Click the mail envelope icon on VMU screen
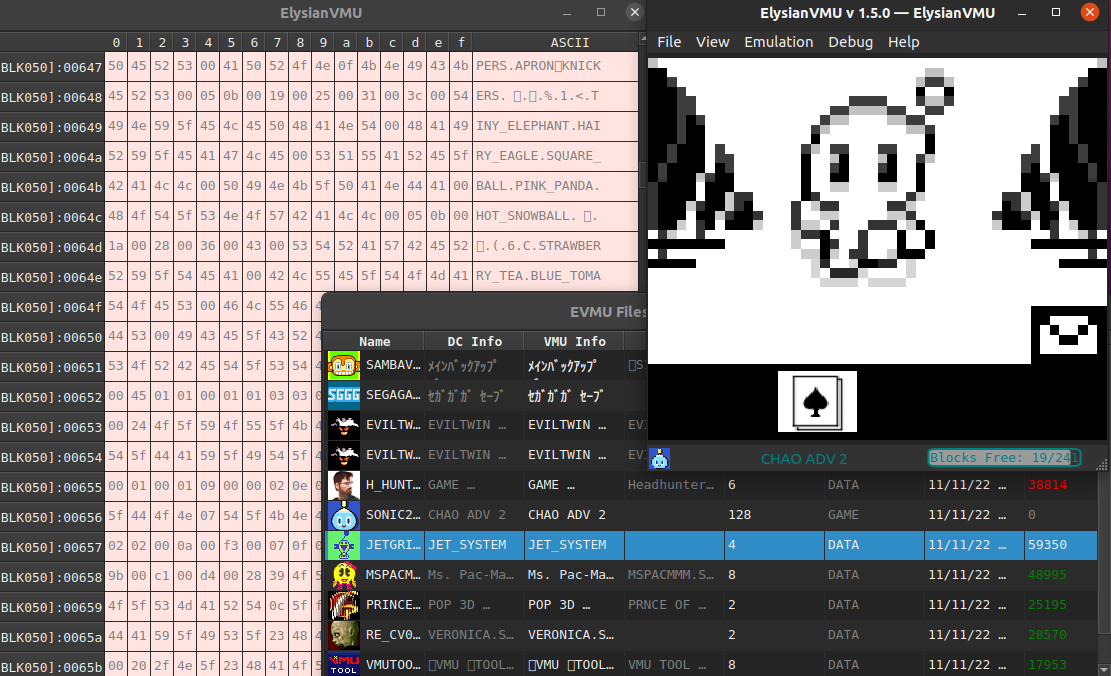Viewport: 1111px width, 676px height. (x=1068, y=334)
